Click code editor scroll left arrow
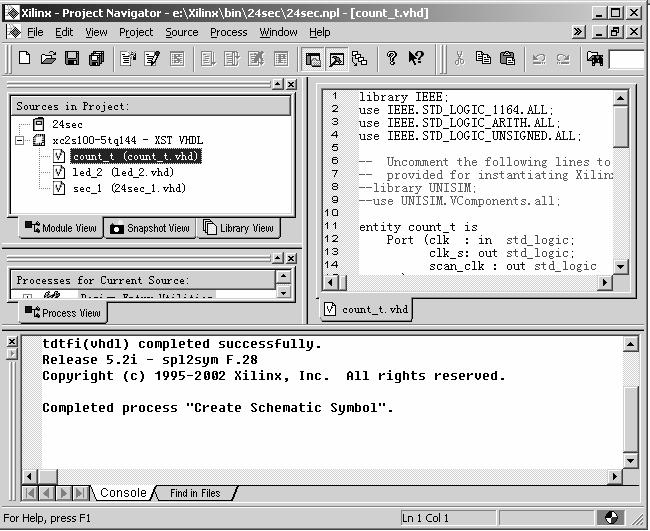The image size is (650, 531). [x=331, y=283]
